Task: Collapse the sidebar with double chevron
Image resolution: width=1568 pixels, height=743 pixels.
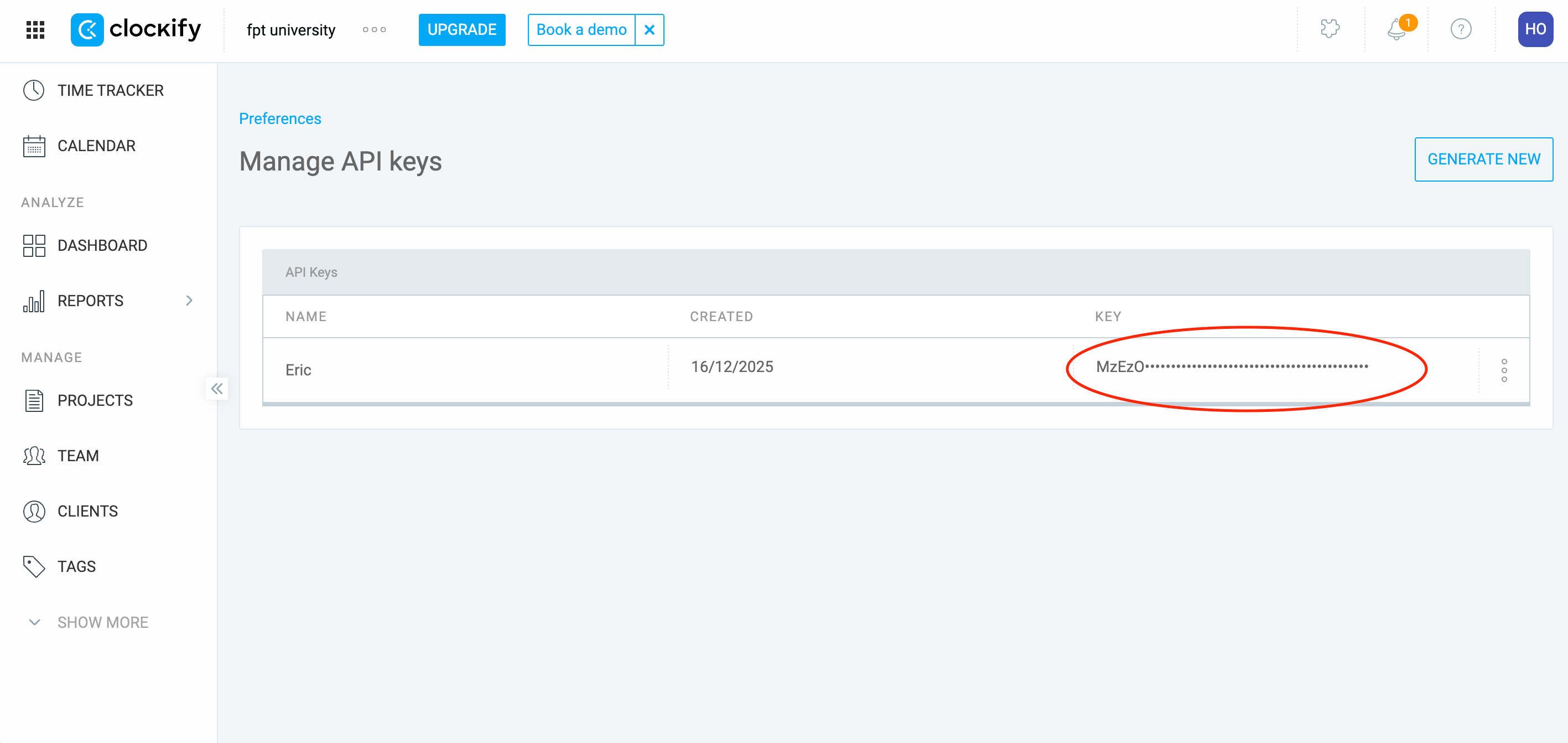Action: pos(217,389)
